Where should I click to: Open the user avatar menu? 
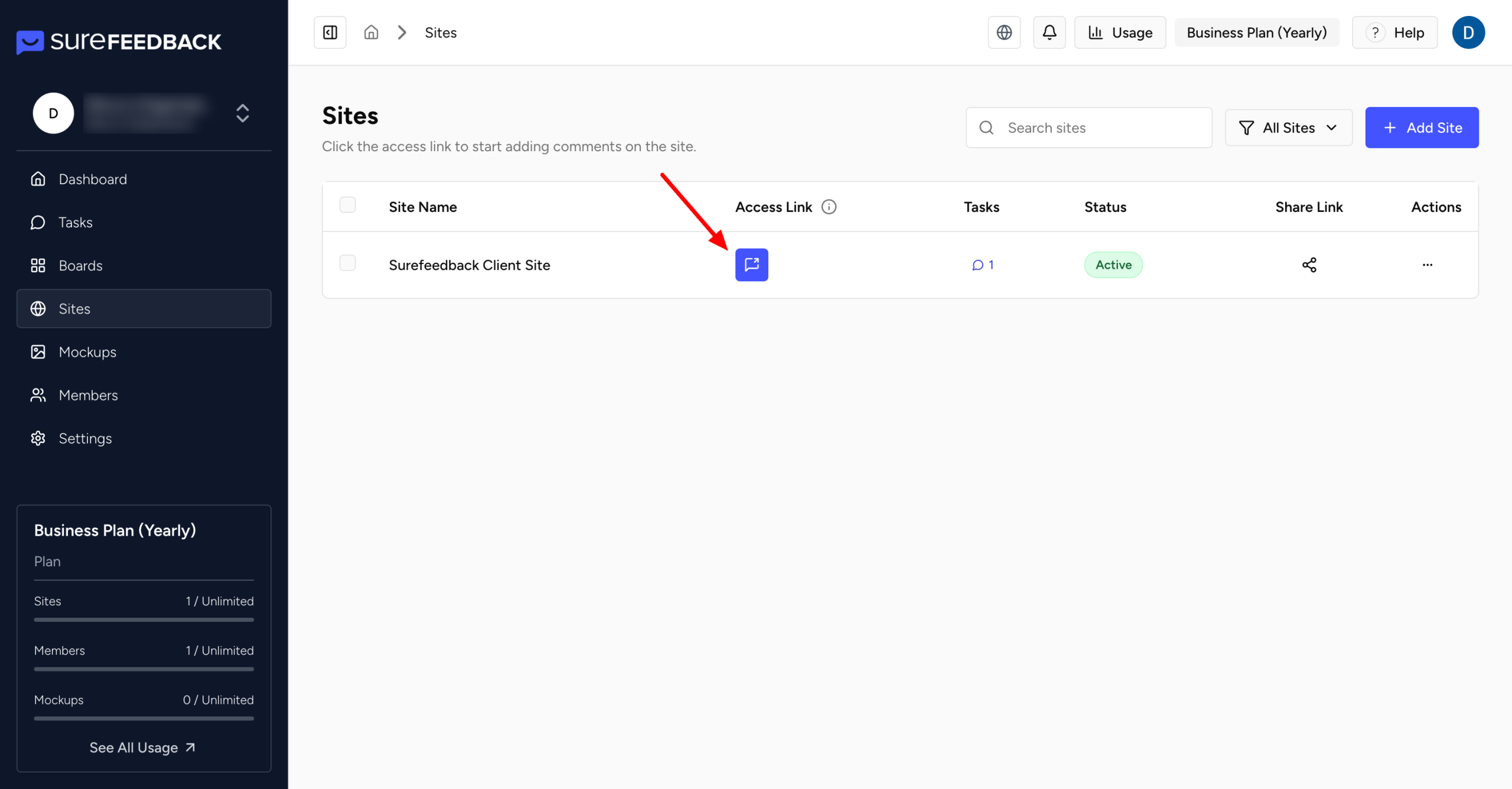tap(1468, 32)
